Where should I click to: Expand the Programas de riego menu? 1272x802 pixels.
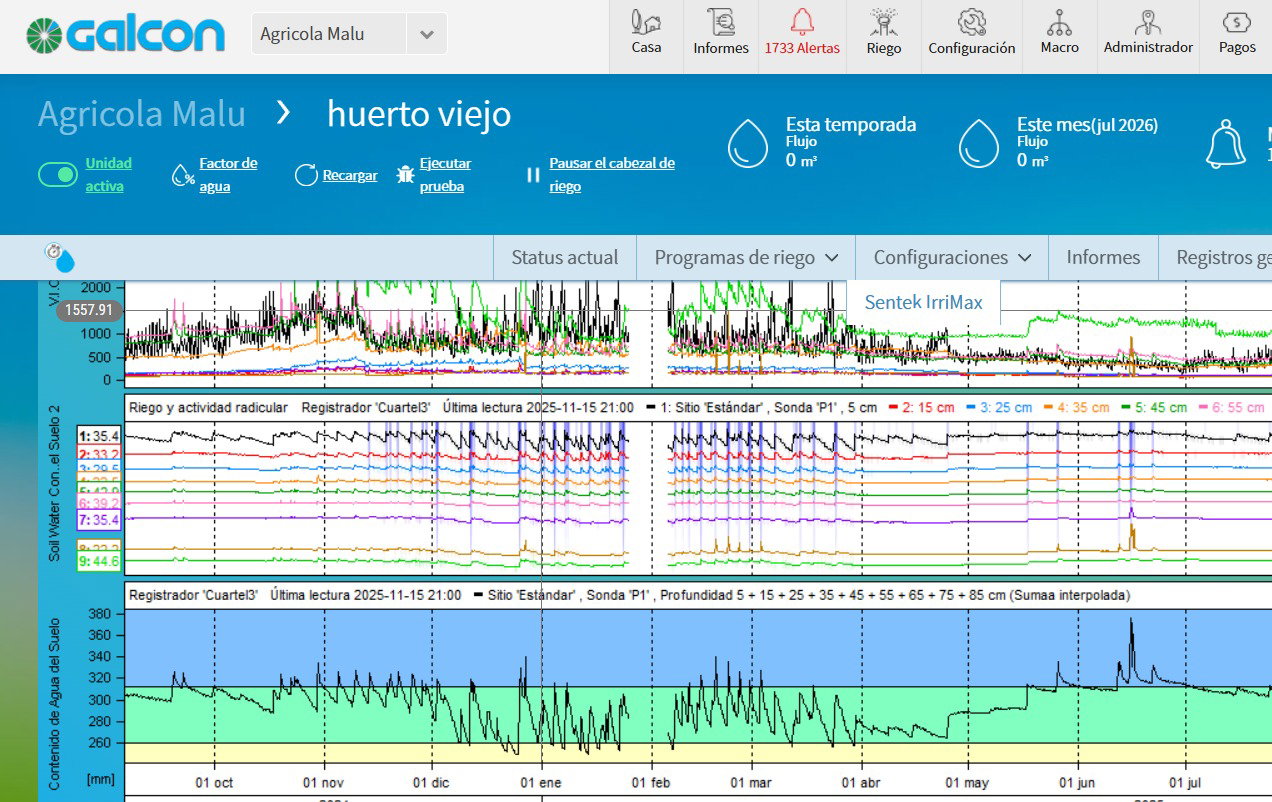(x=746, y=257)
